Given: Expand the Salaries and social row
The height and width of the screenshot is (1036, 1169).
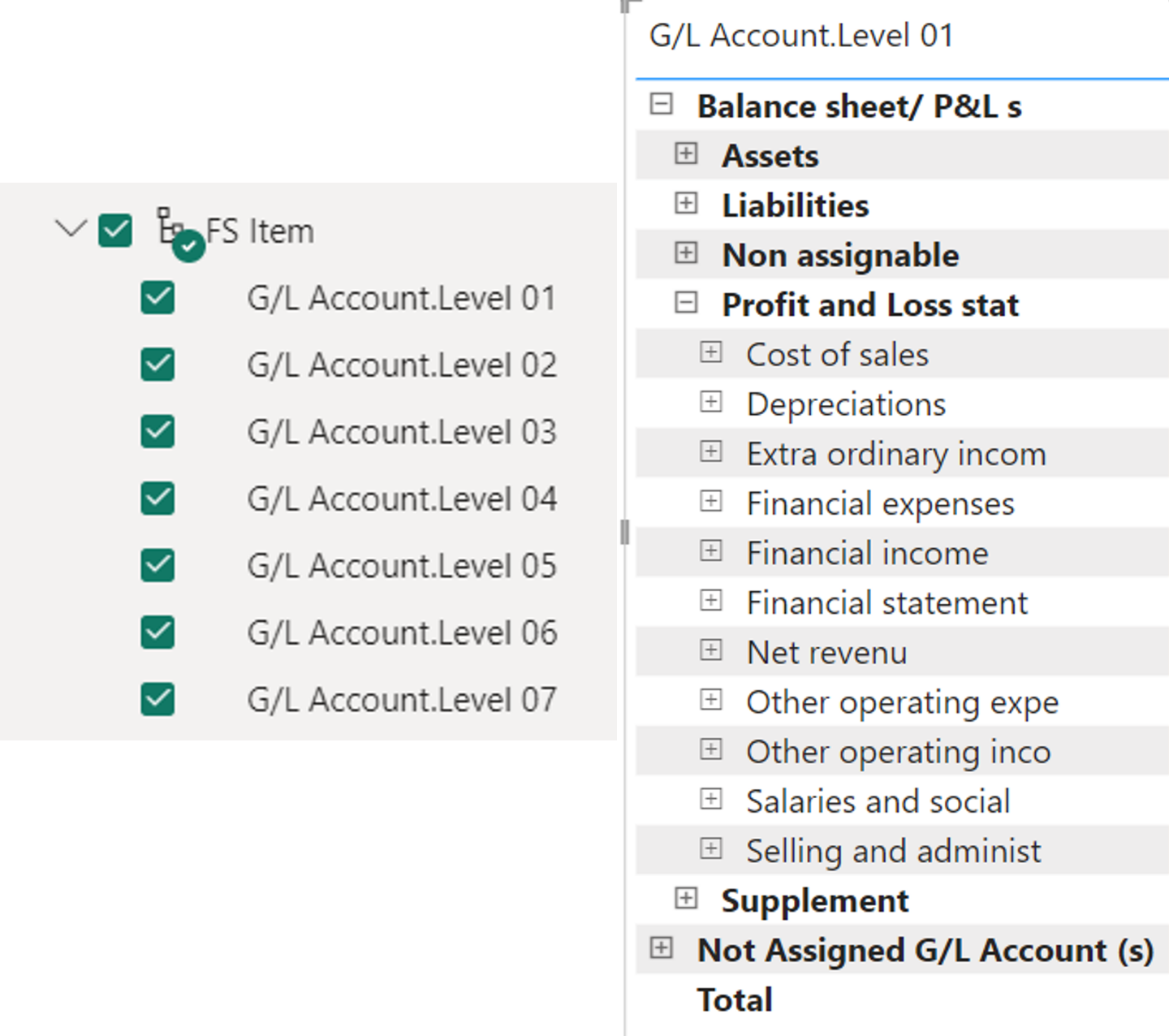Looking at the screenshot, I should click(x=711, y=800).
